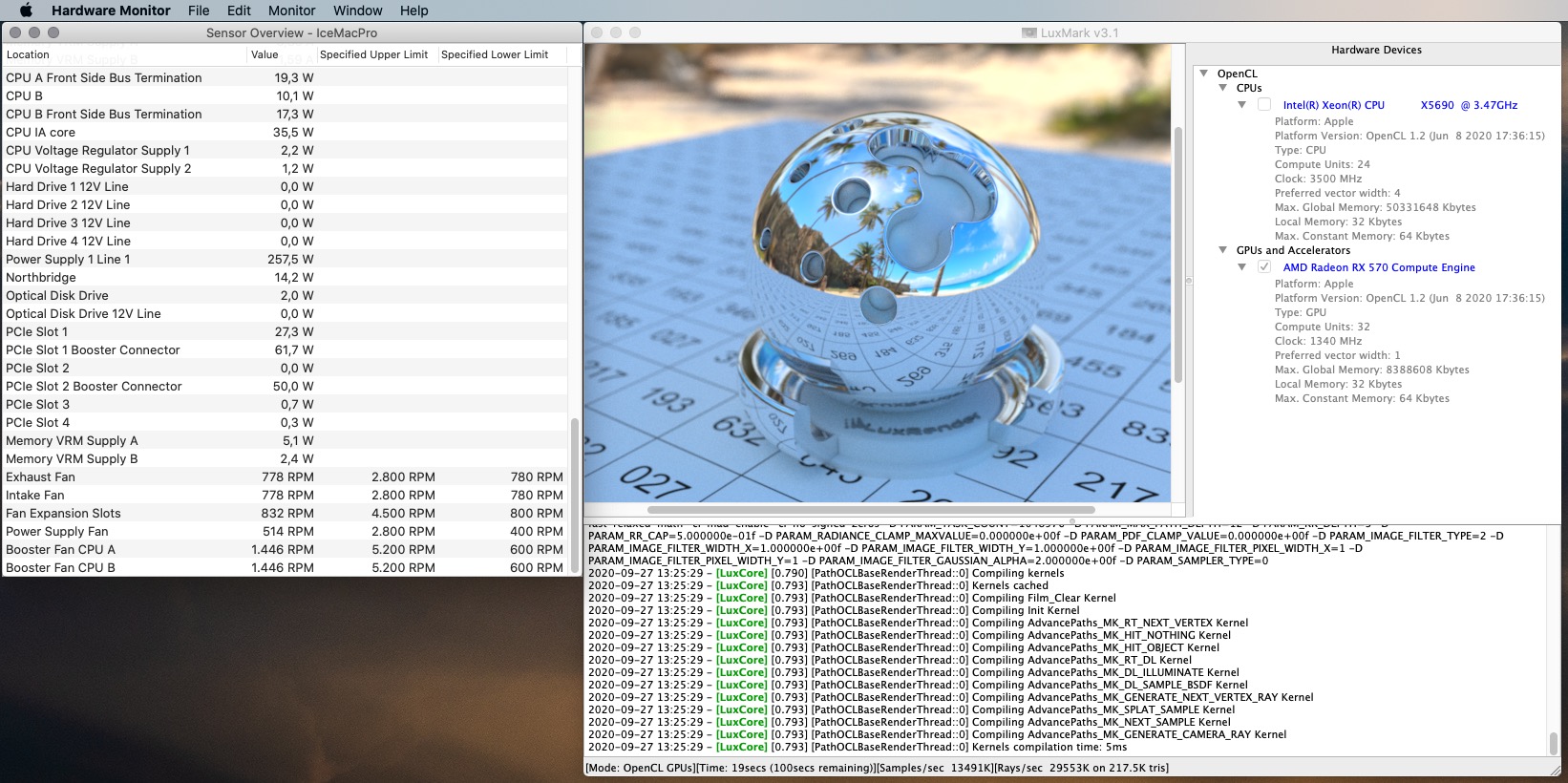The image size is (1568, 783).
Task: Click the CPU Clock: 3500 MHz line
Action: pyautogui.click(x=1318, y=179)
